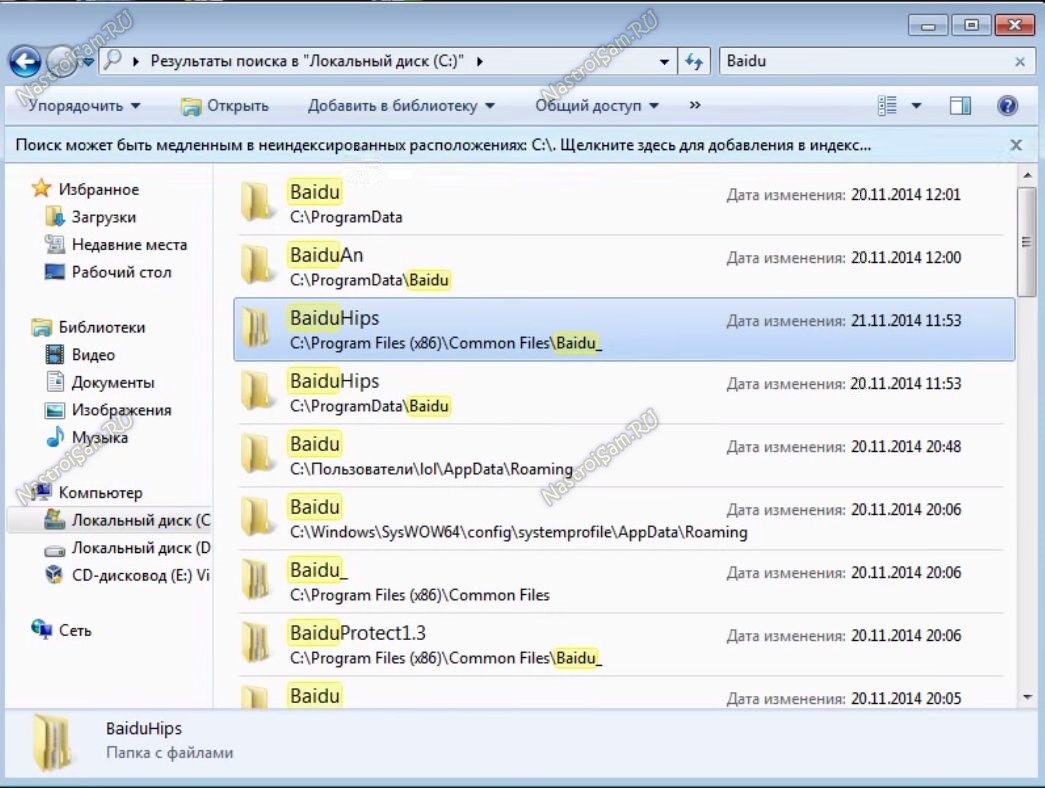This screenshot has height=788, width=1045.
Task: Click the Back navigation arrow button
Action: click(x=25, y=62)
